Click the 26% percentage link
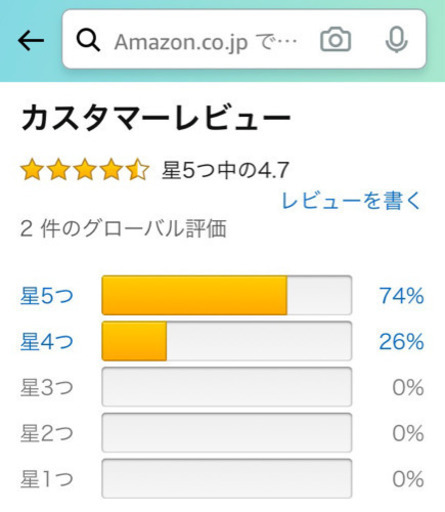This screenshot has height=512, width=445. [x=401, y=341]
